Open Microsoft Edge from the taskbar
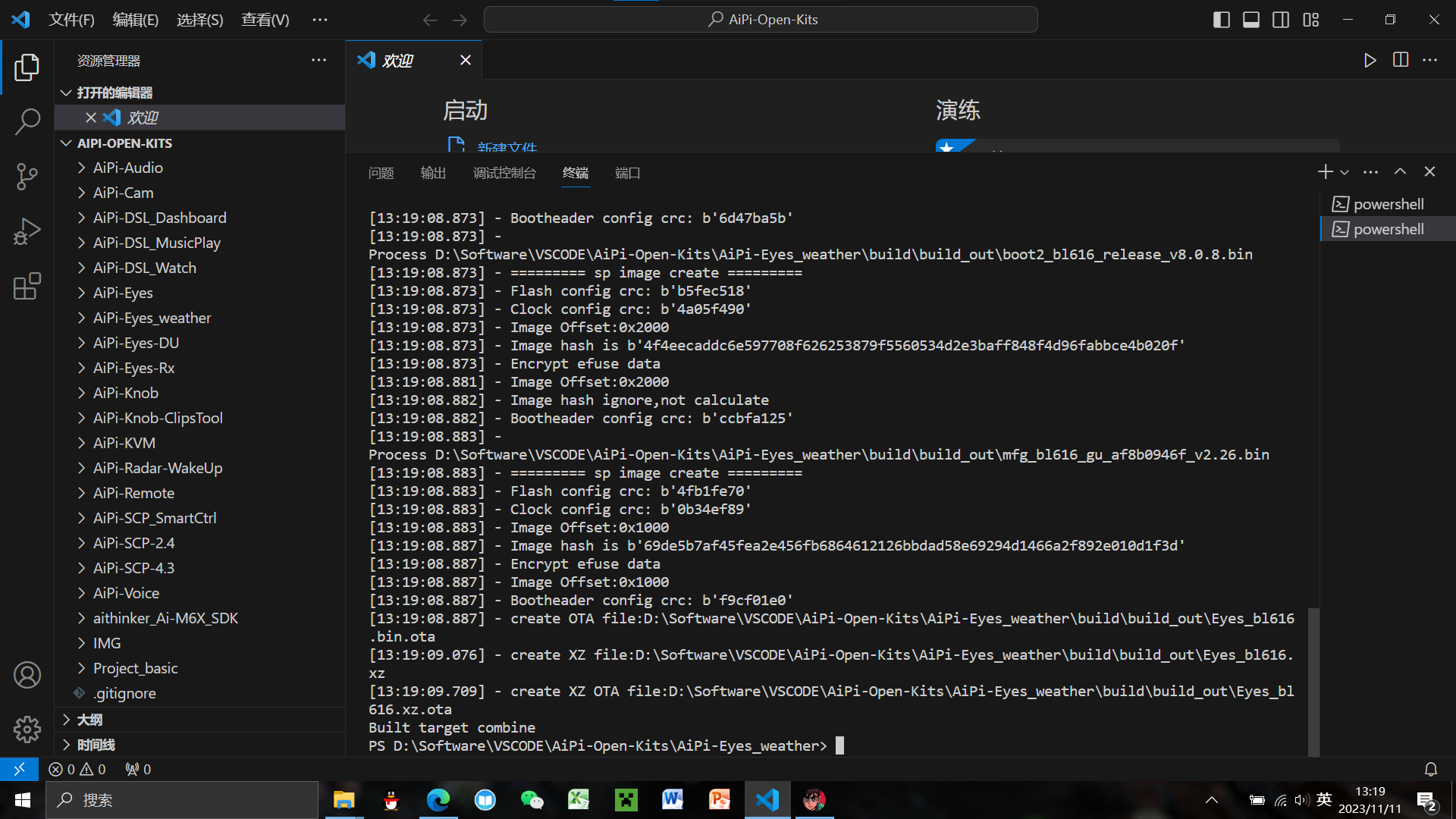 click(438, 800)
